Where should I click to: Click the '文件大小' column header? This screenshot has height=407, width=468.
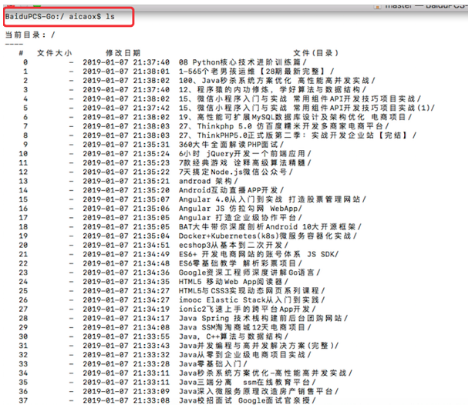coord(54,53)
